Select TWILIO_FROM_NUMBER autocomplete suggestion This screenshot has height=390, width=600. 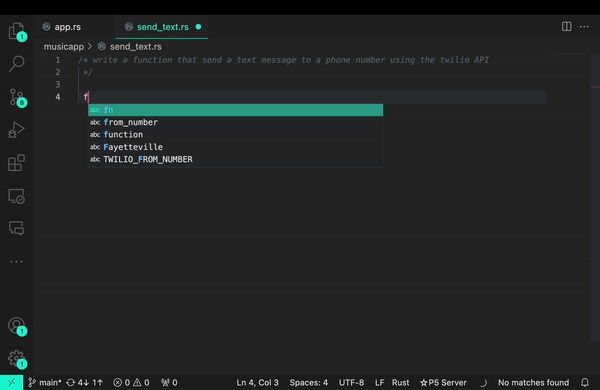click(x=235, y=159)
